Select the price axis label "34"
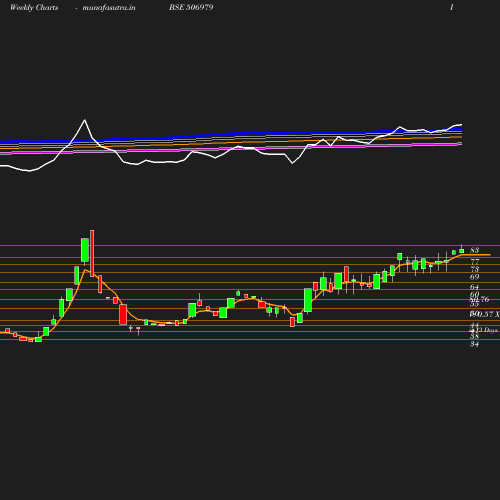Screen dimensions: 500x500 click(x=475, y=344)
